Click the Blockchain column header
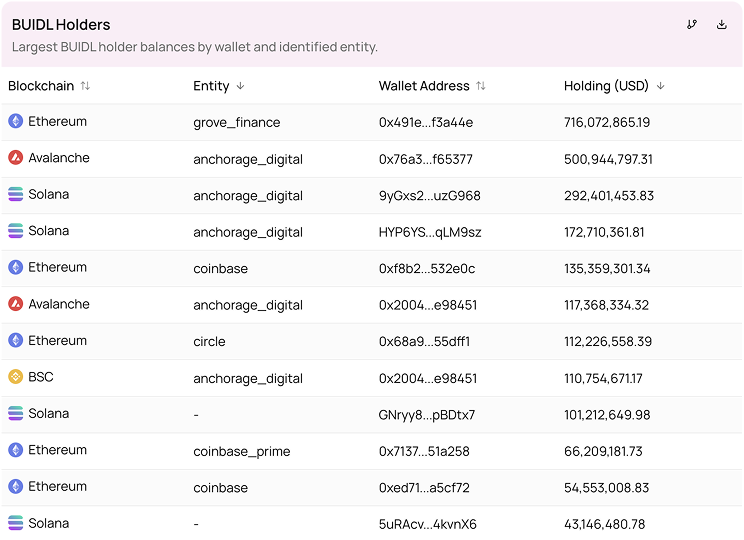The width and height of the screenshot is (744, 540). pos(41,86)
